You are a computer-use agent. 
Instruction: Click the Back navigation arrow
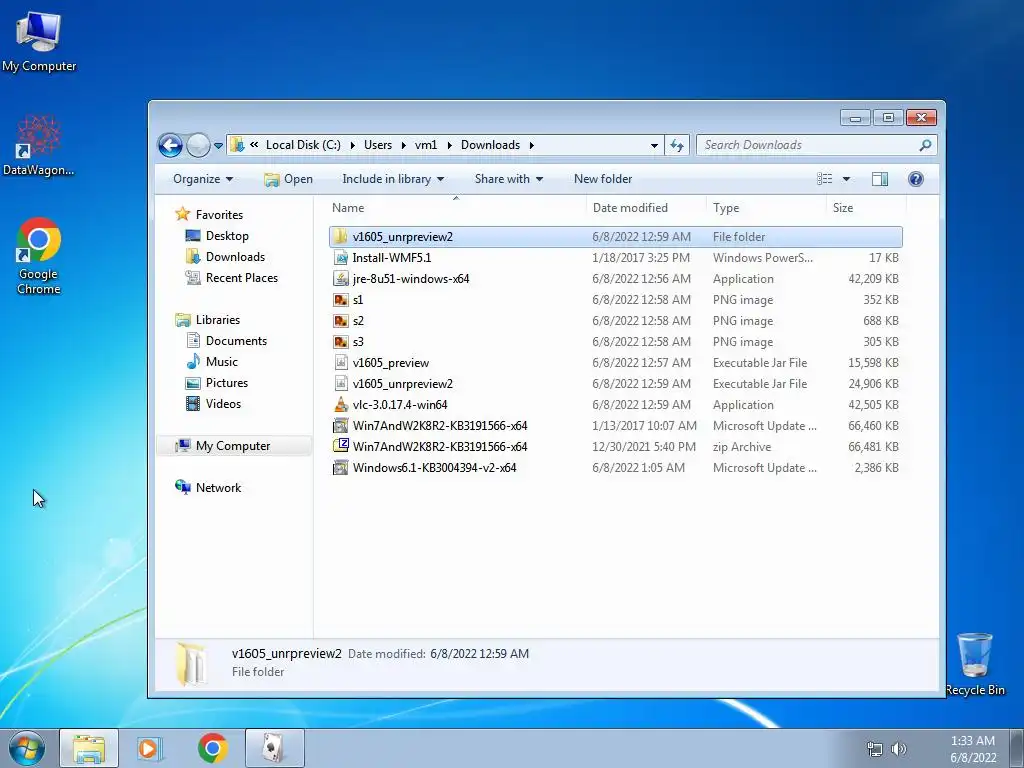(x=170, y=145)
